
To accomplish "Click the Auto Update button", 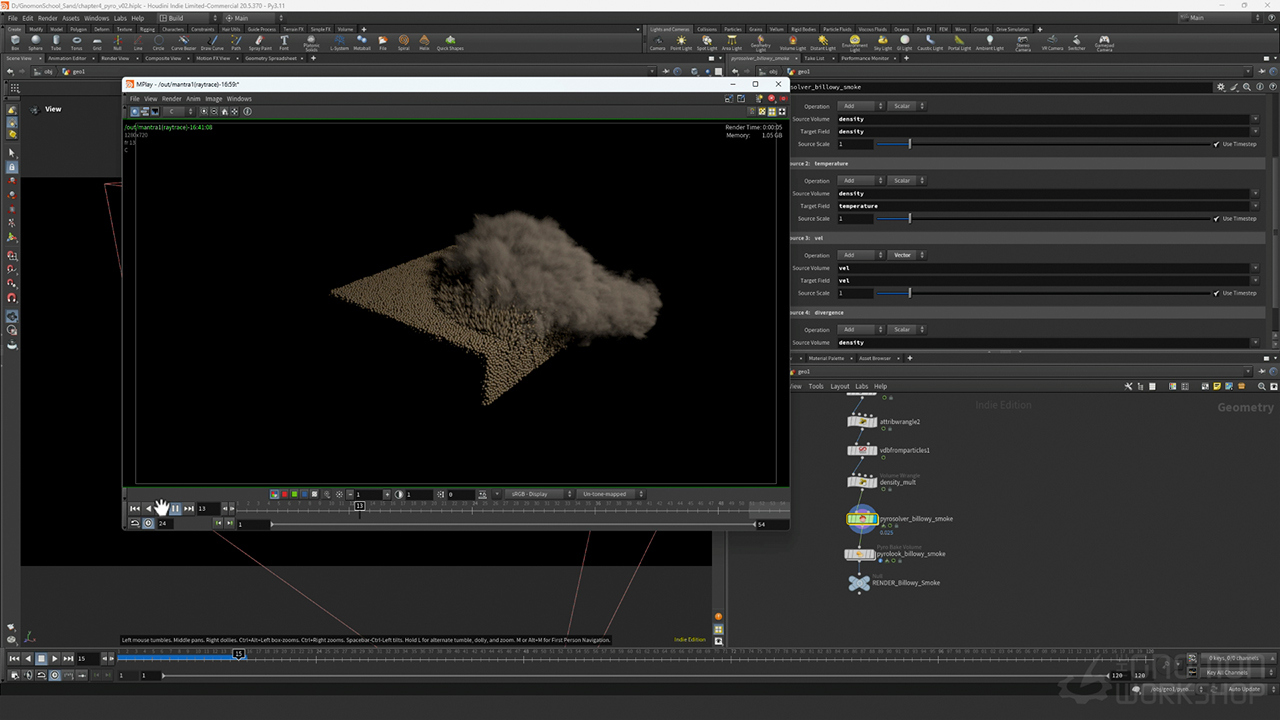I will tap(1245, 689).
